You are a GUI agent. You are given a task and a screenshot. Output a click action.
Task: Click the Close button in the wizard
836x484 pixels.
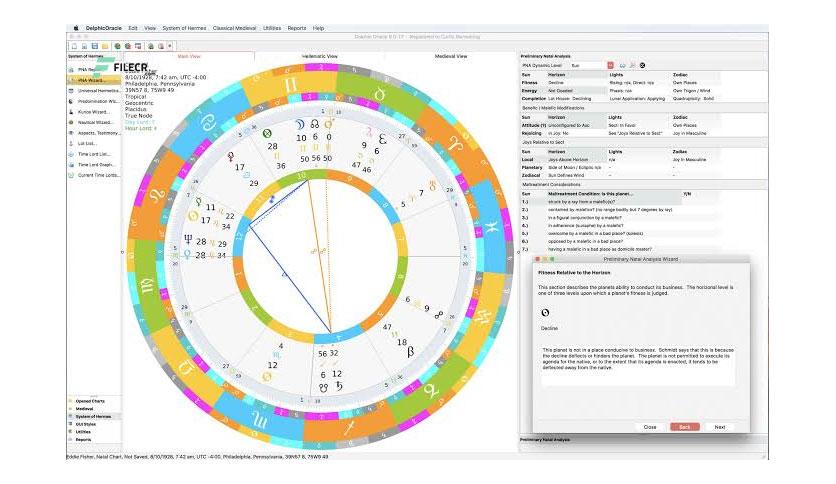650,427
